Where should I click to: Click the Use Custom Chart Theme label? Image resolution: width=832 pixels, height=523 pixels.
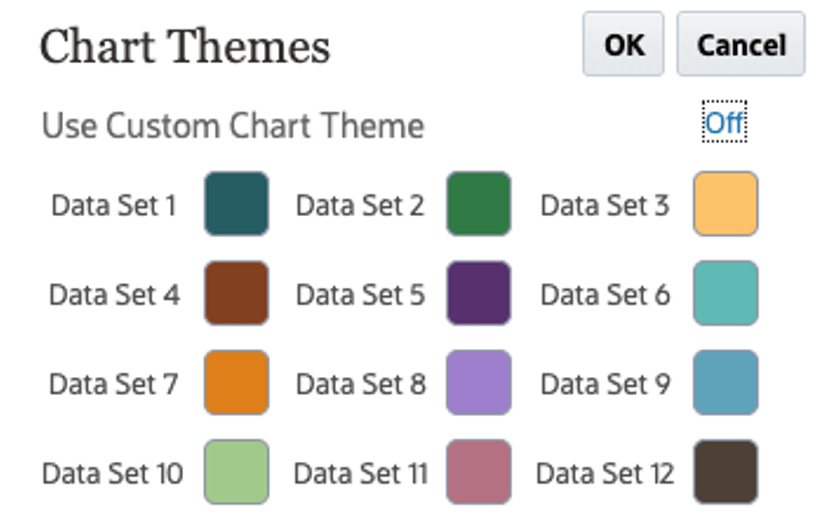[233, 127]
